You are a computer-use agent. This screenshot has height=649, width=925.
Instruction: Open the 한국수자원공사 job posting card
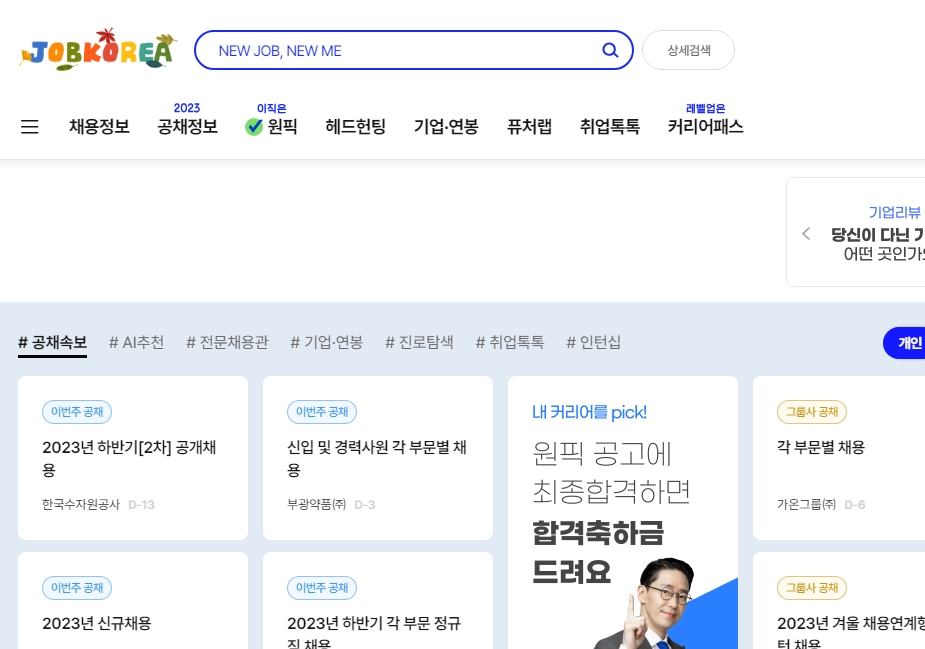[x=132, y=457]
